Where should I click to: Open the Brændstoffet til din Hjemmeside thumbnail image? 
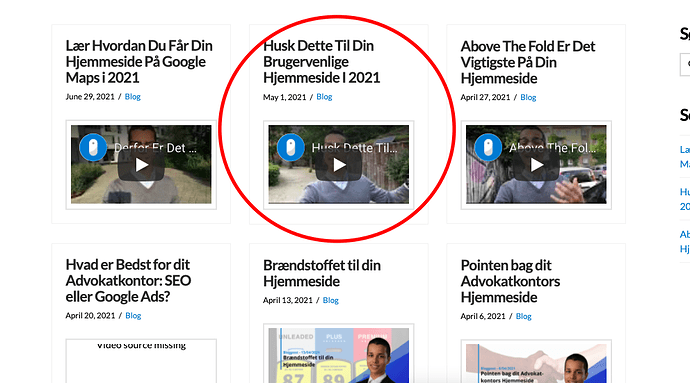click(x=339, y=355)
